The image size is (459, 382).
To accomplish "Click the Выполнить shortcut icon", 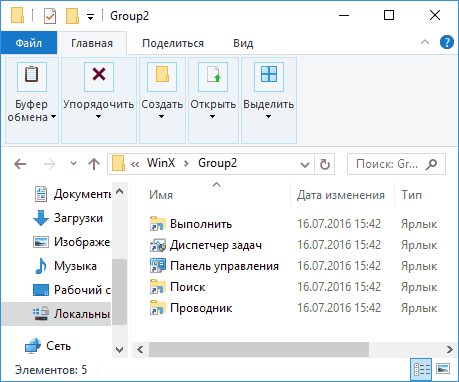I will coord(157,224).
